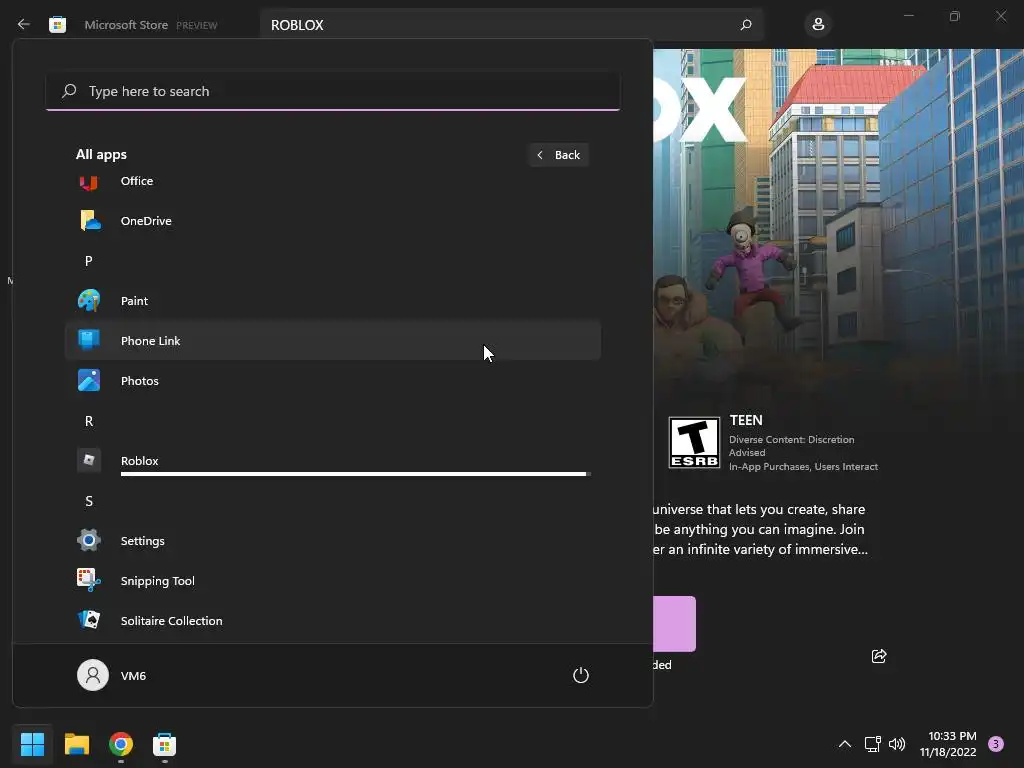Show hidden tray icons chevron
Screen dimensions: 1024x768
844,744
